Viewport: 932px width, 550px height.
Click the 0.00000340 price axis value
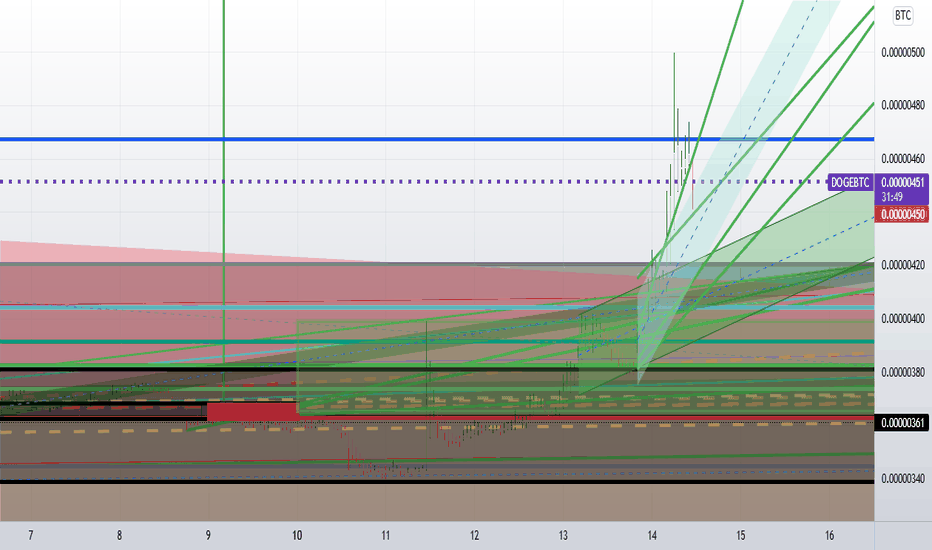point(903,479)
